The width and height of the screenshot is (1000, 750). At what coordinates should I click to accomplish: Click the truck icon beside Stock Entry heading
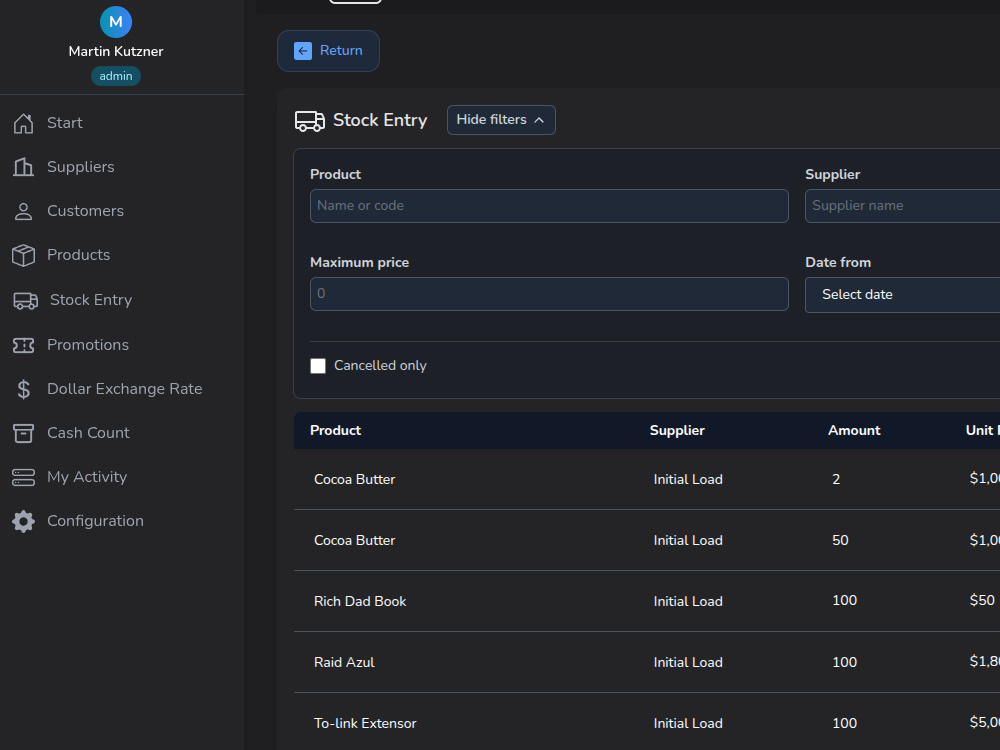(x=310, y=121)
